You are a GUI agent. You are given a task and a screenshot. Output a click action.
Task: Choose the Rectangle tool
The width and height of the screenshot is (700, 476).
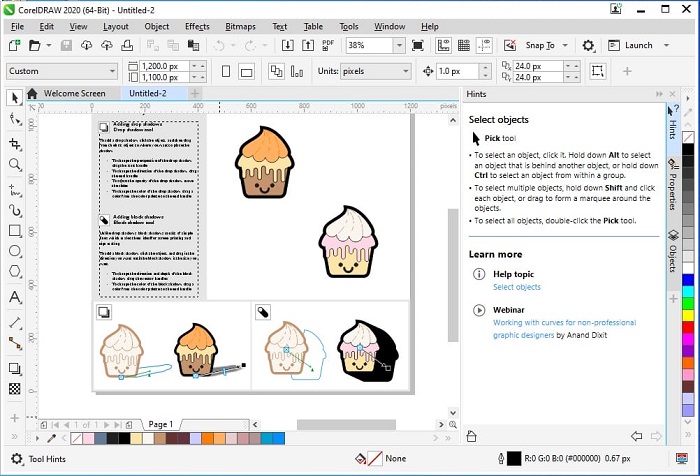(x=14, y=230)
